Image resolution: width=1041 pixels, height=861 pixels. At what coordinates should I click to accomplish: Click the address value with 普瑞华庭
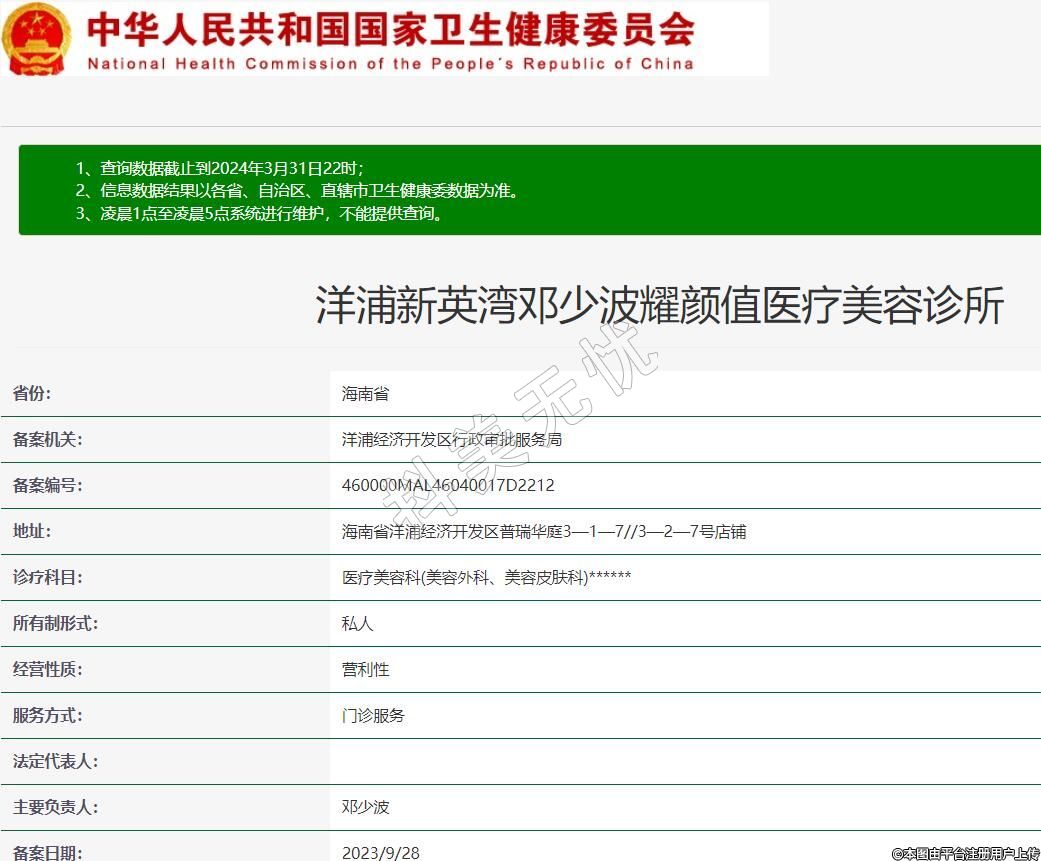point(543,532)
